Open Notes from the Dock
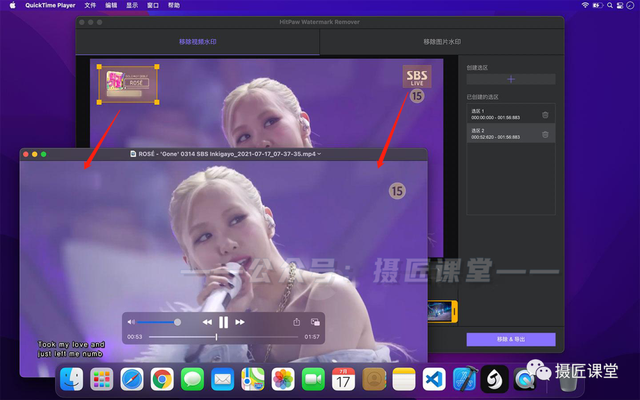 [404, 379]
